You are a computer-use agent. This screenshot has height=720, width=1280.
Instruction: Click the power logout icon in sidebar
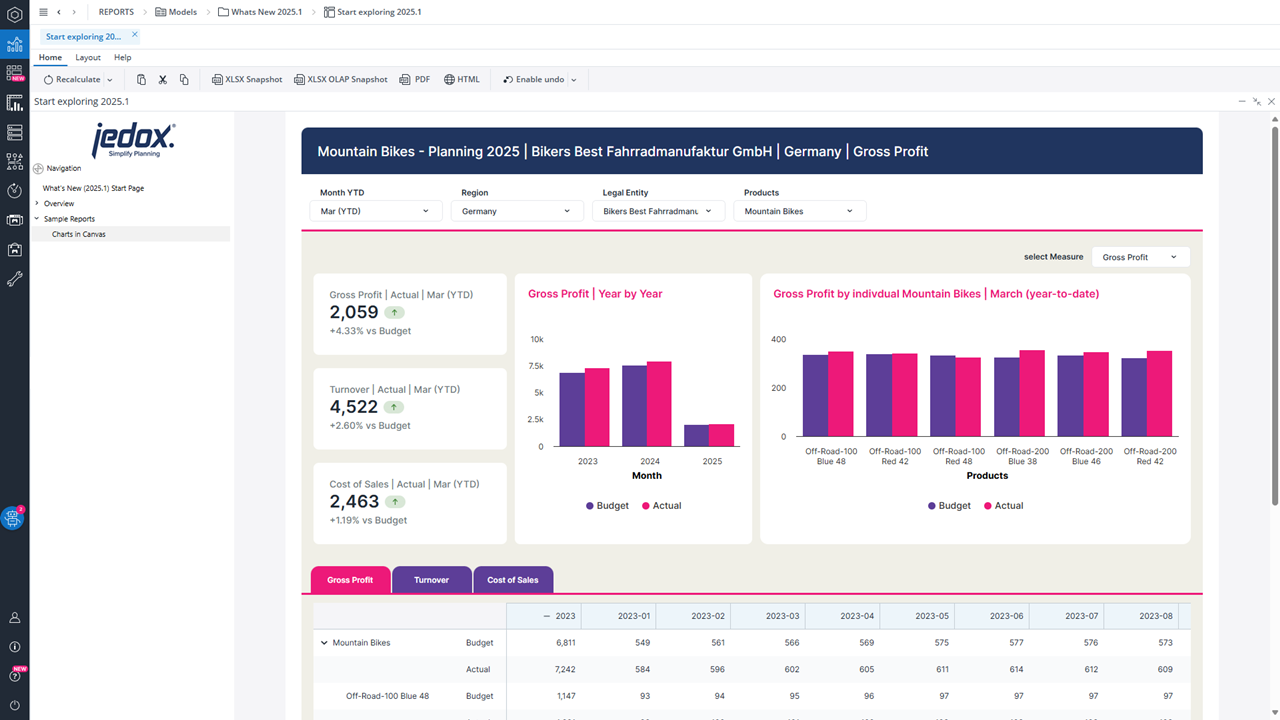coord(14,706)
